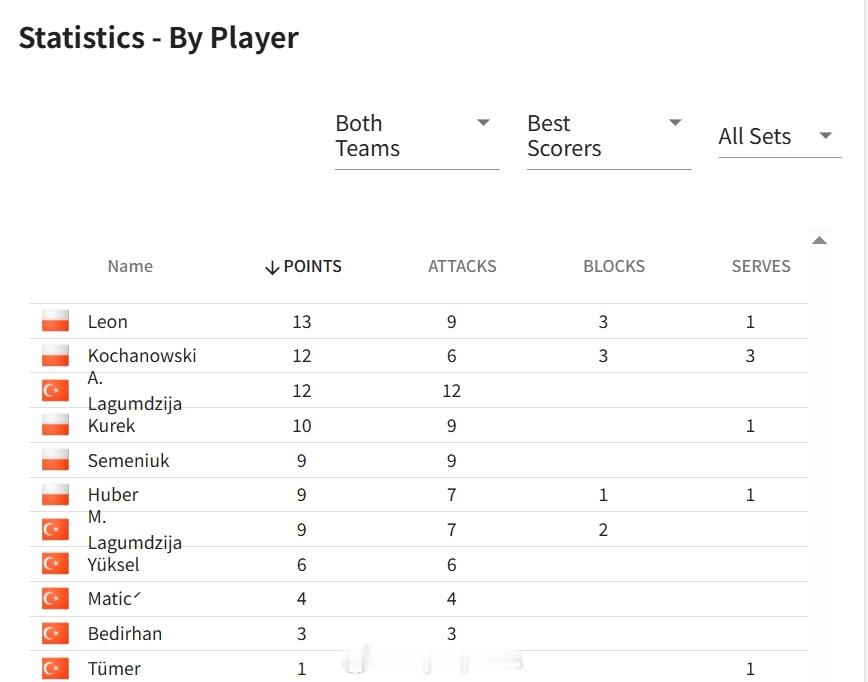Click Poland flag icon beside Kochanowski

(x=55, y=355)
